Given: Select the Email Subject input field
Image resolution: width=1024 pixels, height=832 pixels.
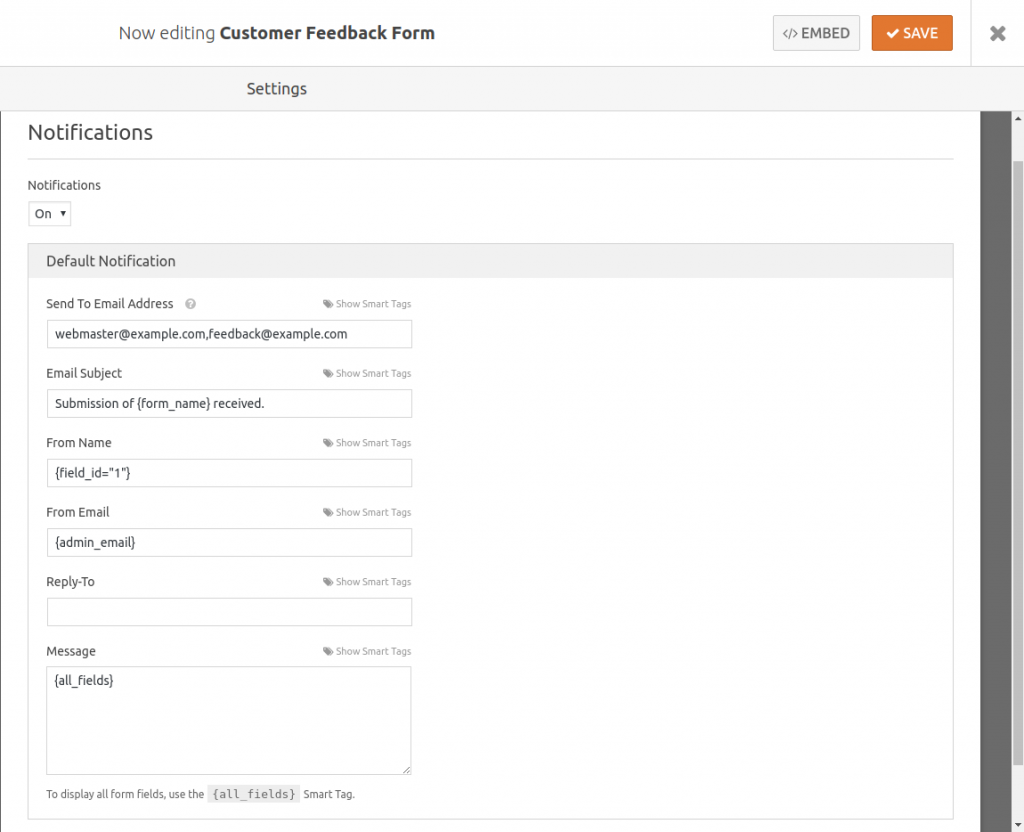Looking at the screenshot, I should 229,403.
